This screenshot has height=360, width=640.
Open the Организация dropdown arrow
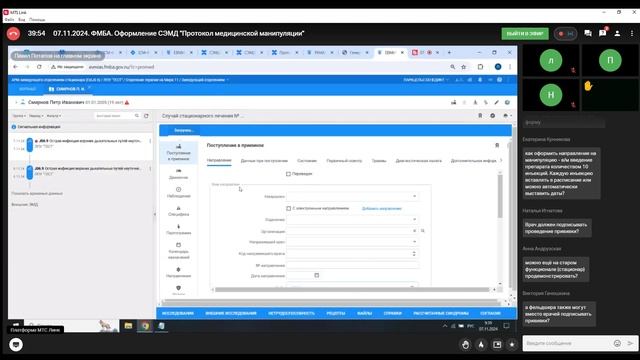point(414,231)
